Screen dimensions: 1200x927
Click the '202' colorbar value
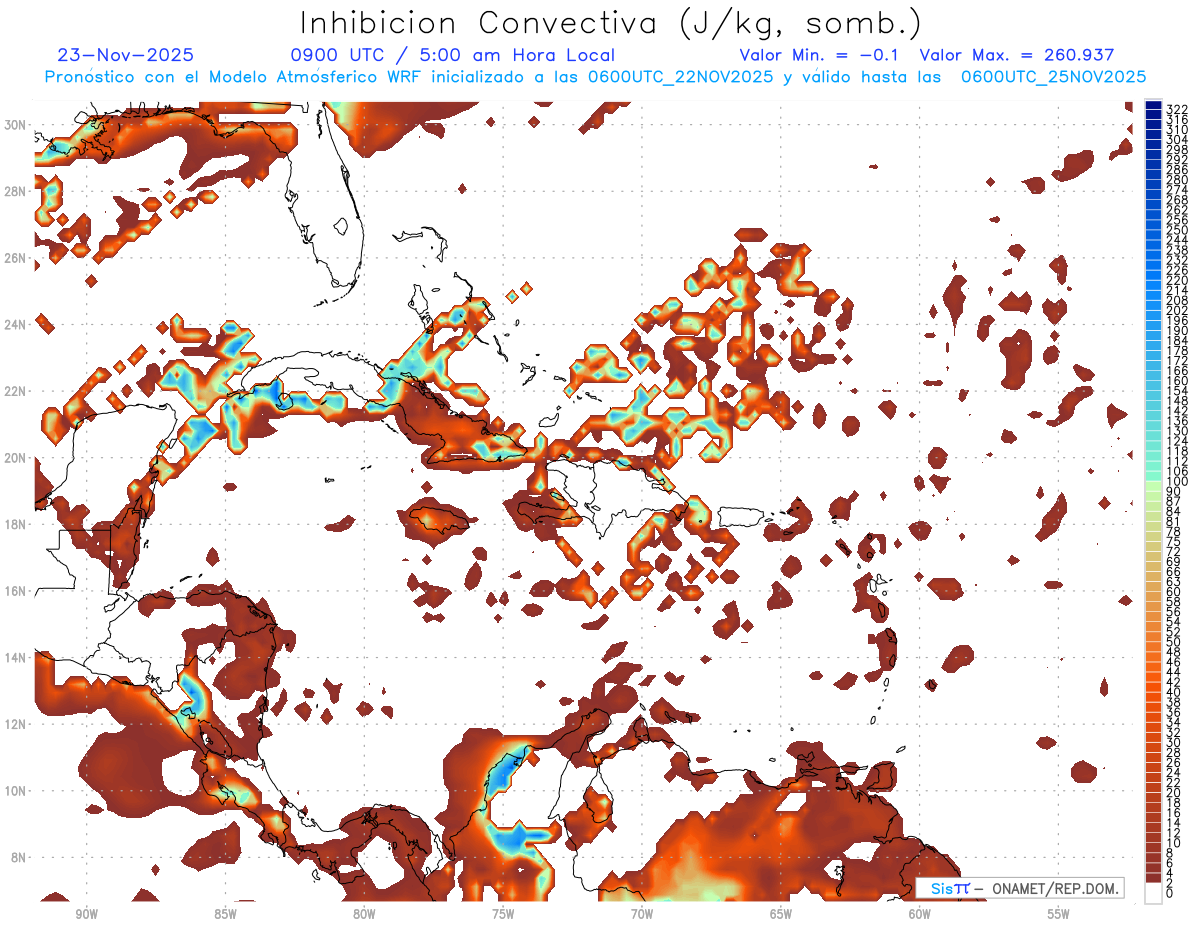pyautogui.click(x=1176, y=311)
